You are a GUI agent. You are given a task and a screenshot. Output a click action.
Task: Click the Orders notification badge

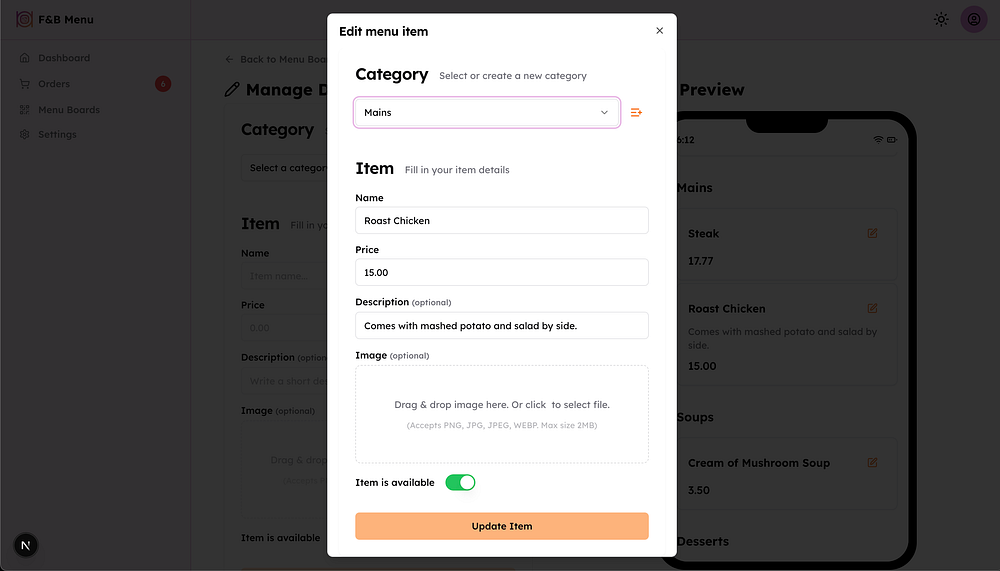coord(163,84)
